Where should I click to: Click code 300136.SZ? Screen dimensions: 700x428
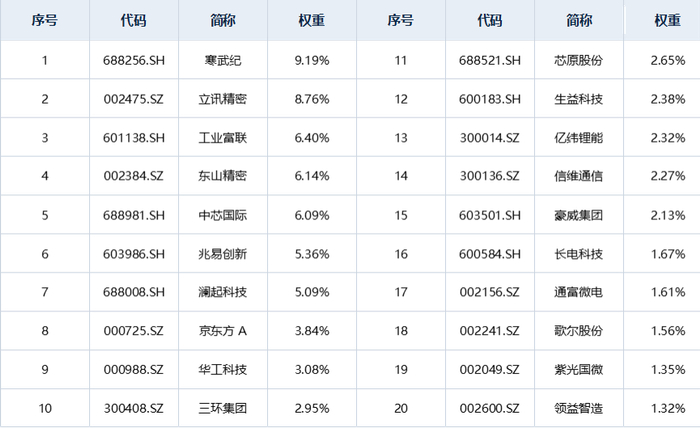click(490, 176)
